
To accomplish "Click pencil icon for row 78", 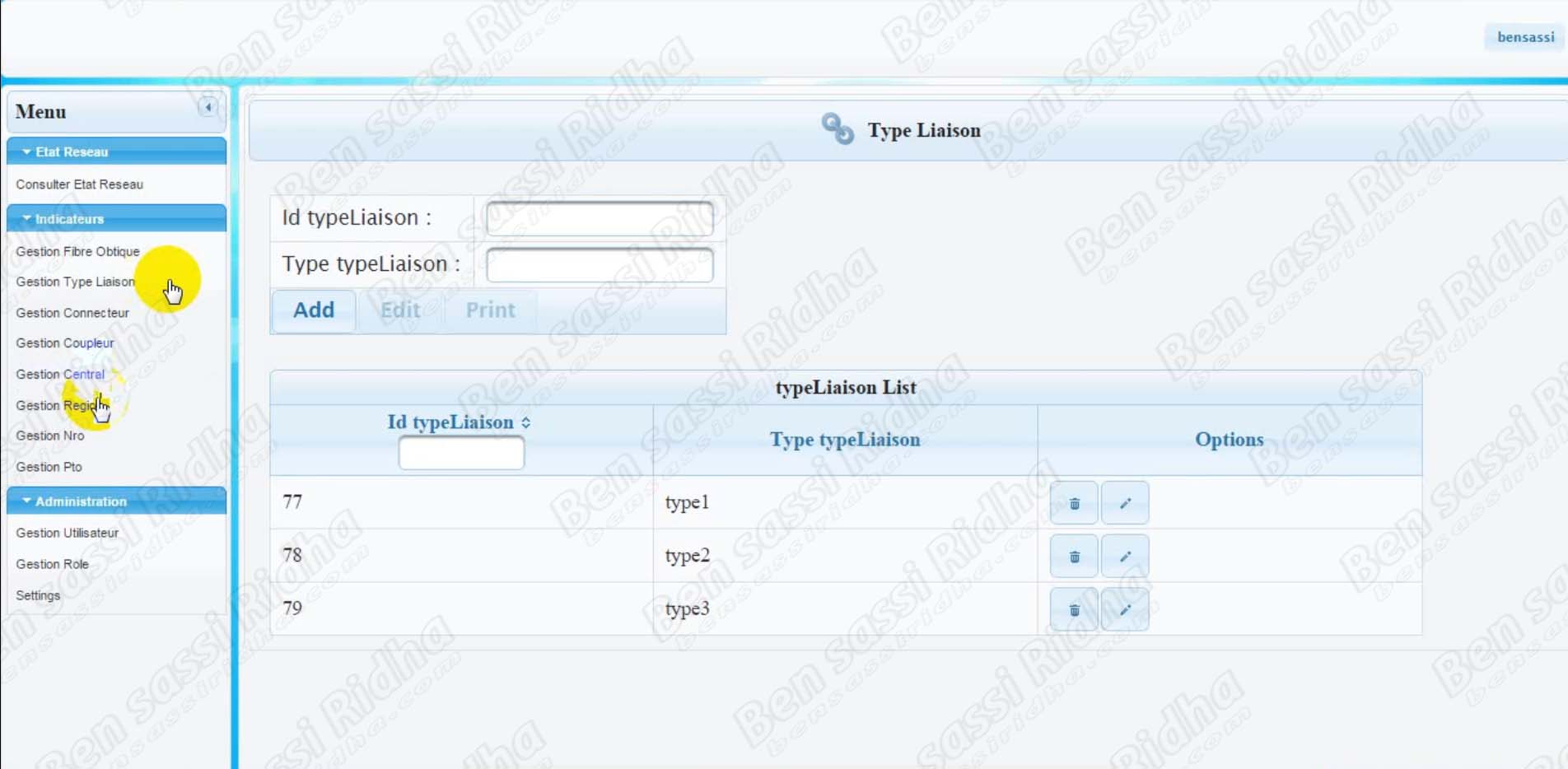I will pos(1125,557).
